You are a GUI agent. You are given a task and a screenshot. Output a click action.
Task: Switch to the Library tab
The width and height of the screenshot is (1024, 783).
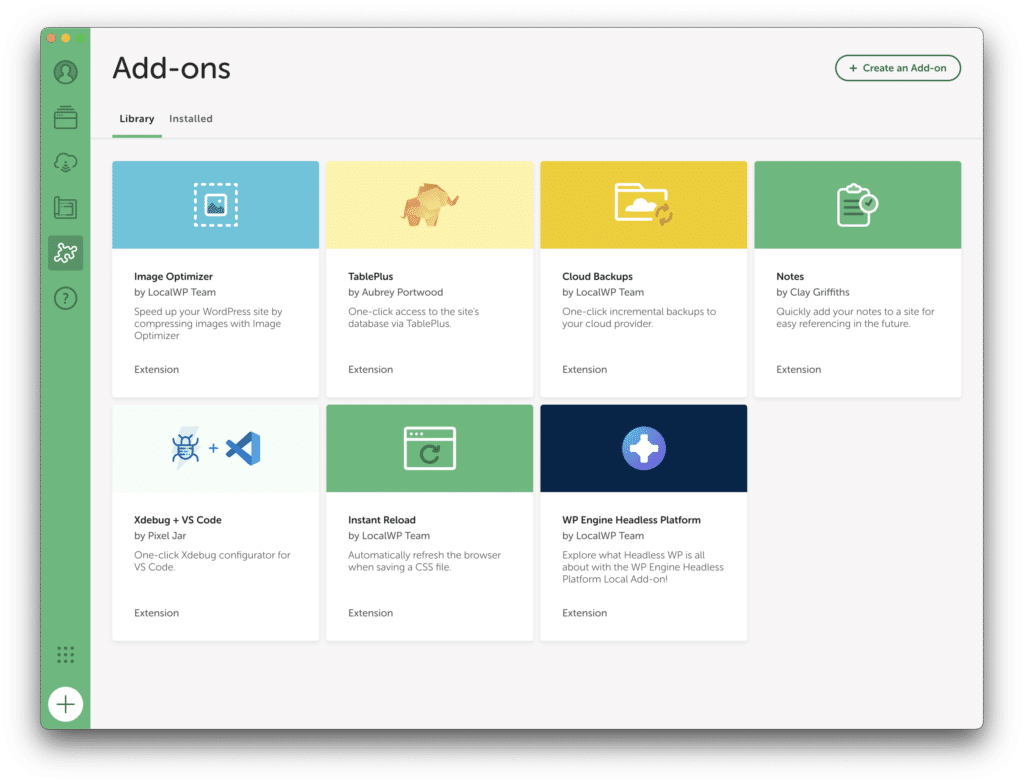[137, 119]
